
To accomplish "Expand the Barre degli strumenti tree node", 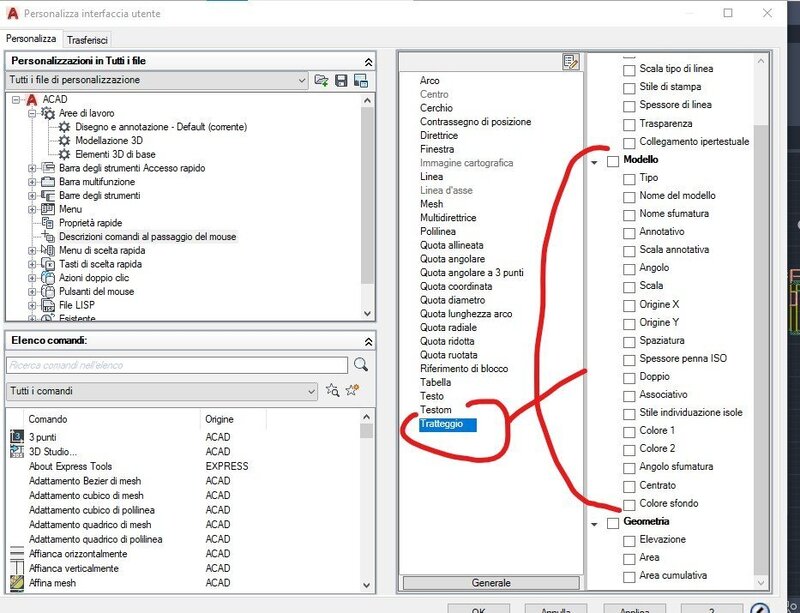I will coord(32,195).
